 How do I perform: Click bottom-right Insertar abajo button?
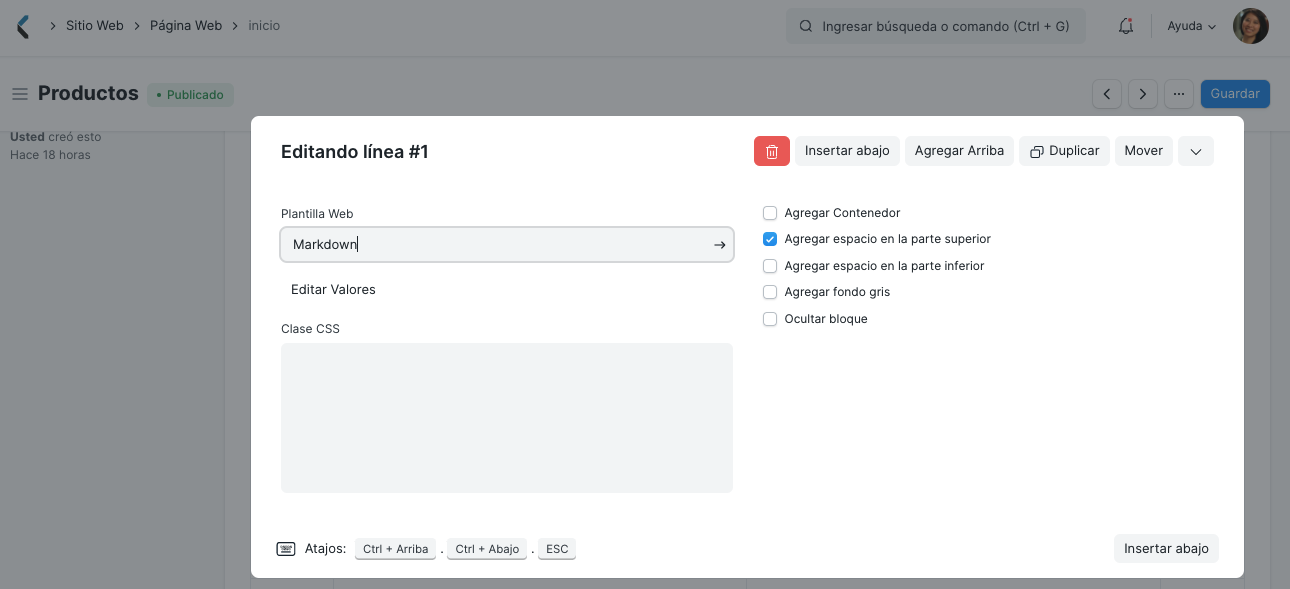(x=1166, y=548)
